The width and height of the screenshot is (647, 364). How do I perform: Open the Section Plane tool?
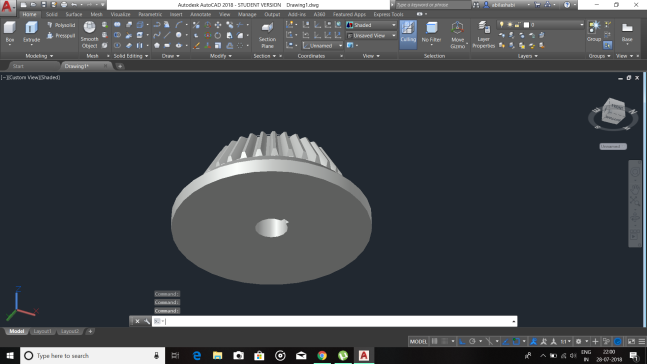[267, 35]
